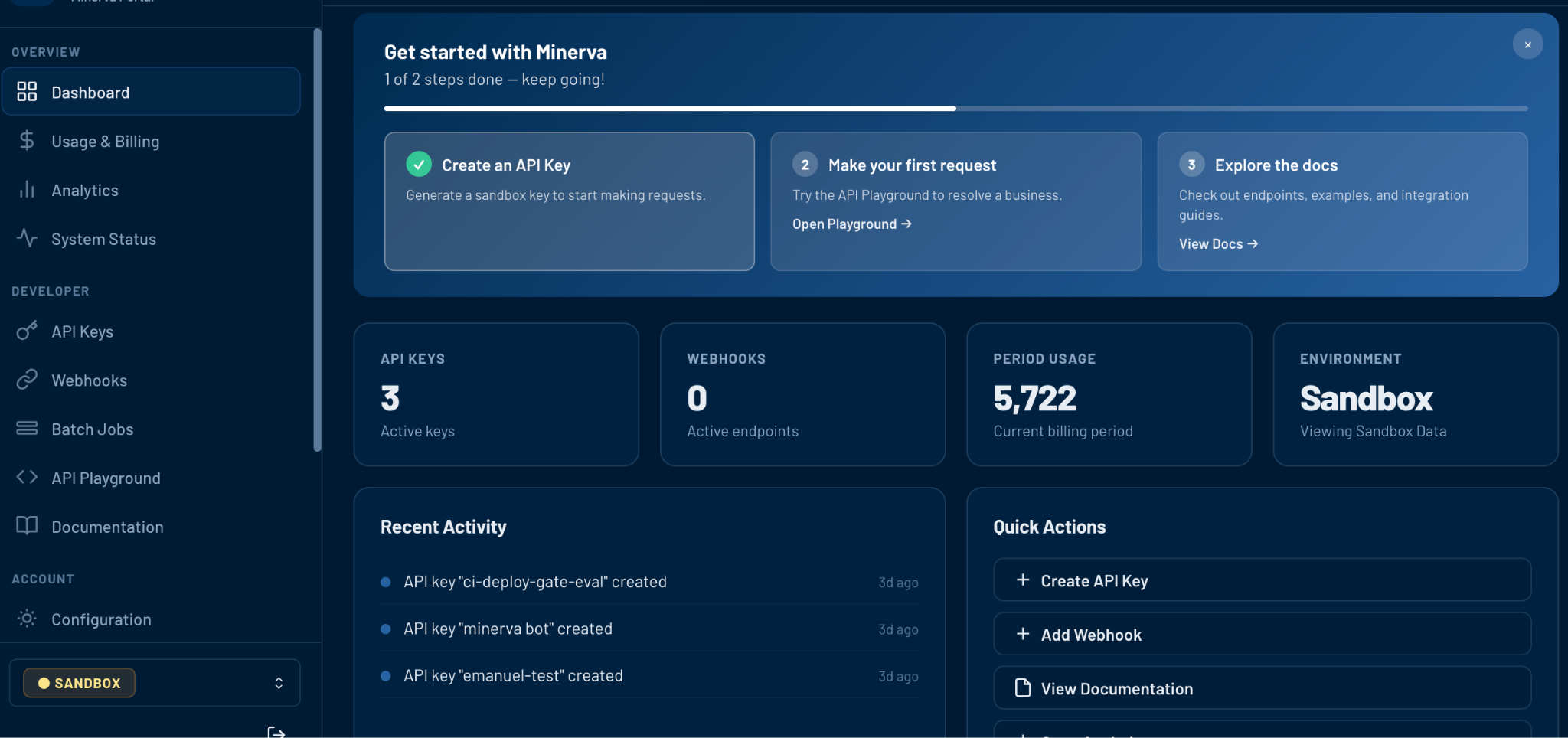Click the API Playground code brackets icon
Screen dimensions: 1568x738
click(x=27, y=477)
